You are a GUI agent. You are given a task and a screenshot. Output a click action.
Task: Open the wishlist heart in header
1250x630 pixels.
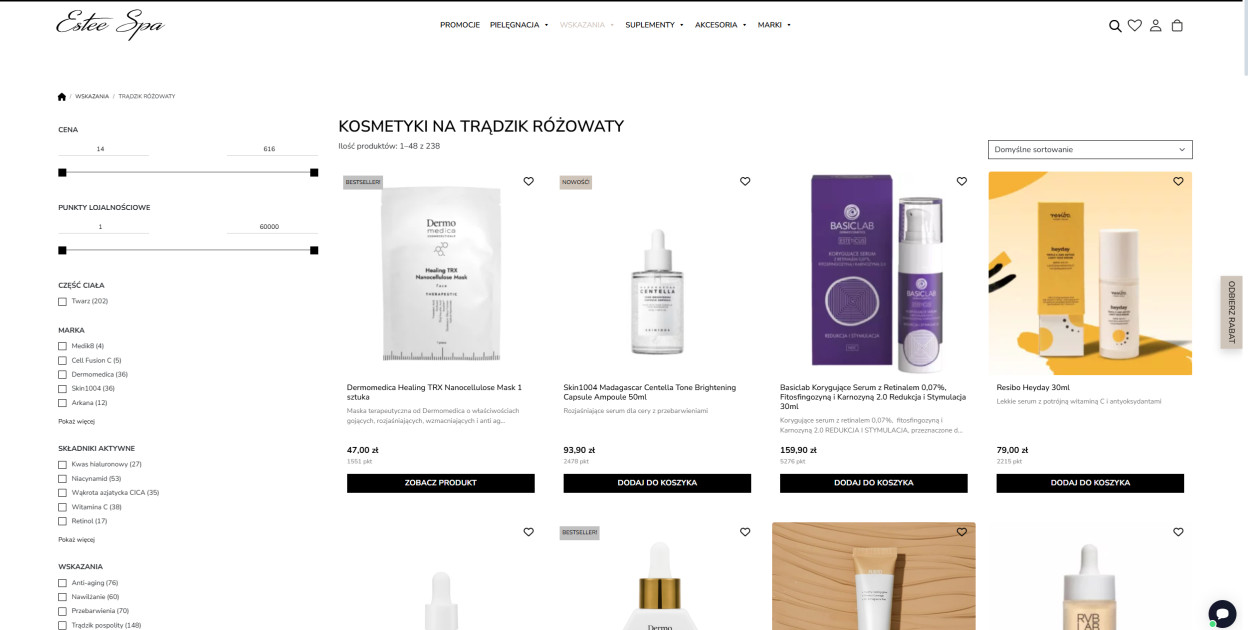pos(1135,25)
